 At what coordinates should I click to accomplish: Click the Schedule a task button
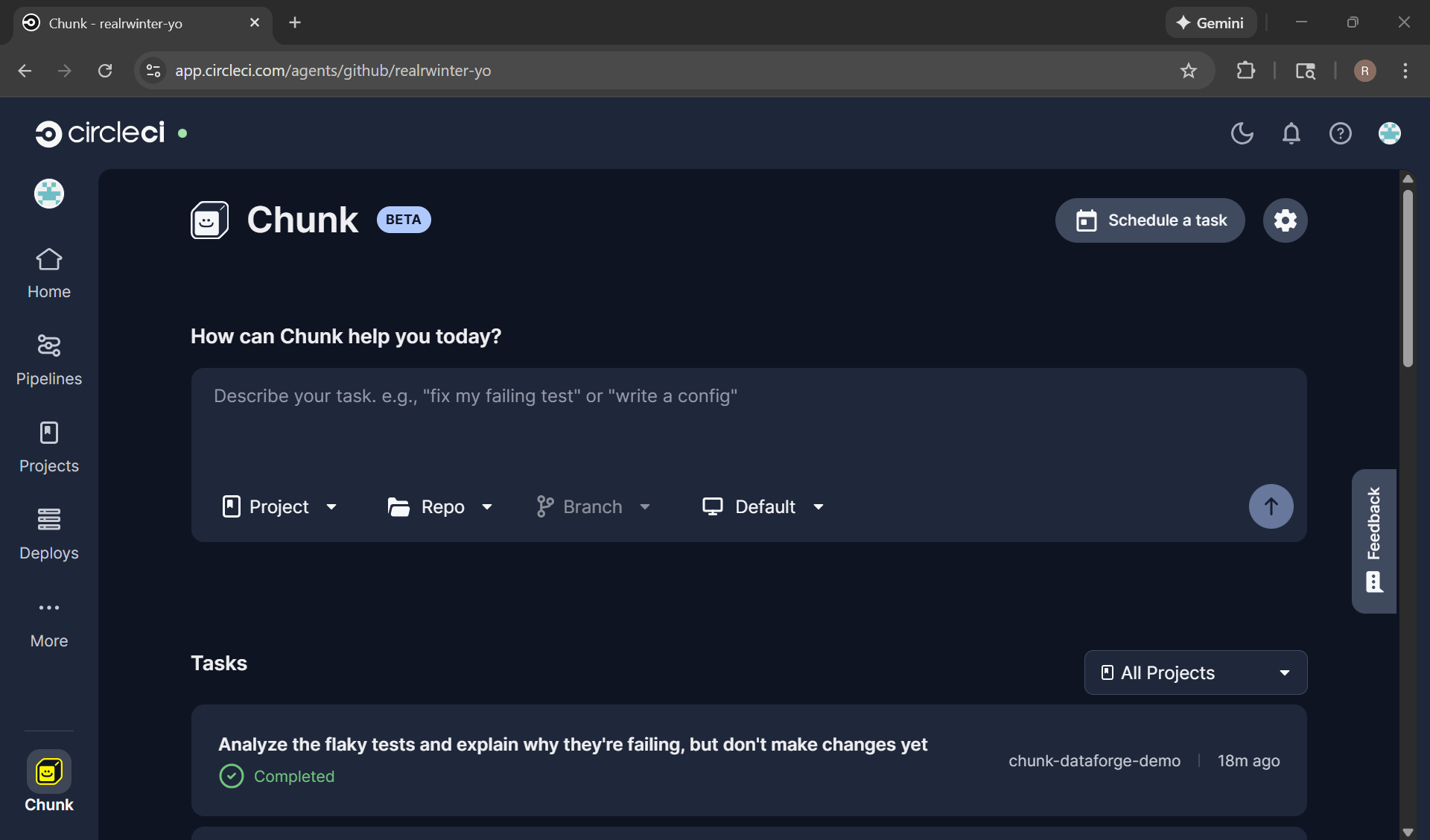1149,220
